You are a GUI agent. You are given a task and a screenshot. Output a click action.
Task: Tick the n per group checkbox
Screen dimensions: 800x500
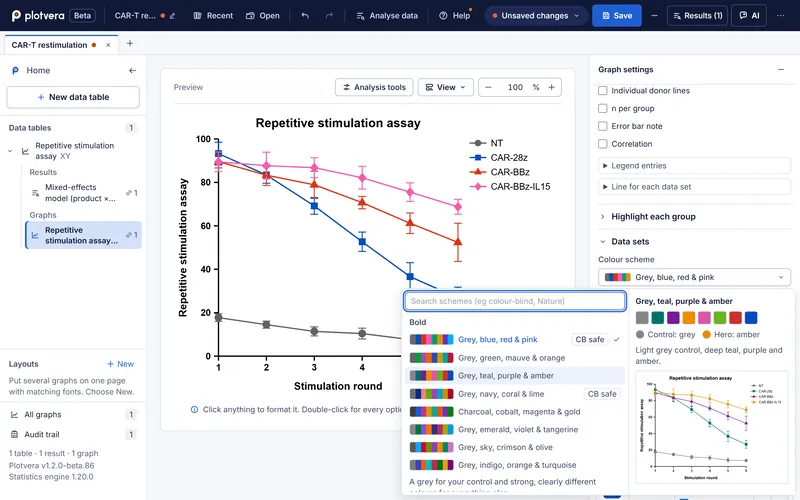(x=603, y=108)
